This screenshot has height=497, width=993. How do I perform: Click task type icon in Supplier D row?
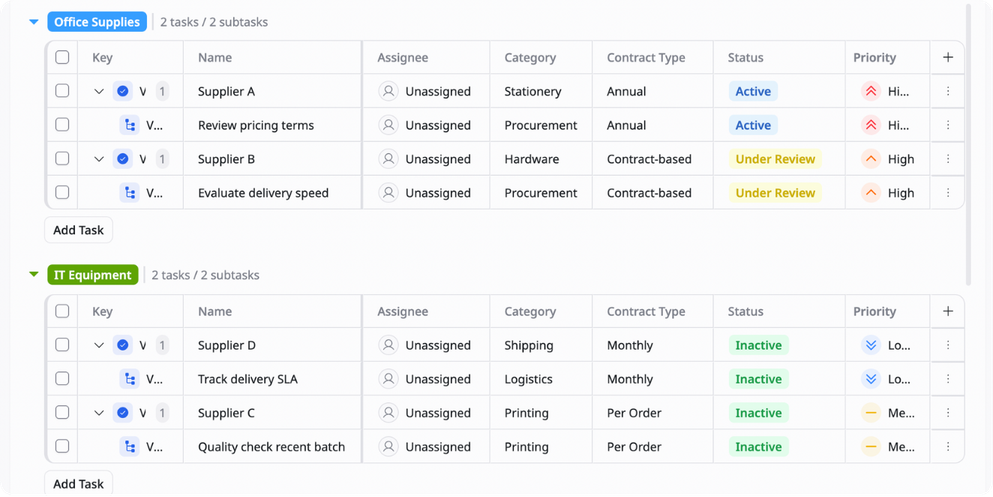(123, 345)
